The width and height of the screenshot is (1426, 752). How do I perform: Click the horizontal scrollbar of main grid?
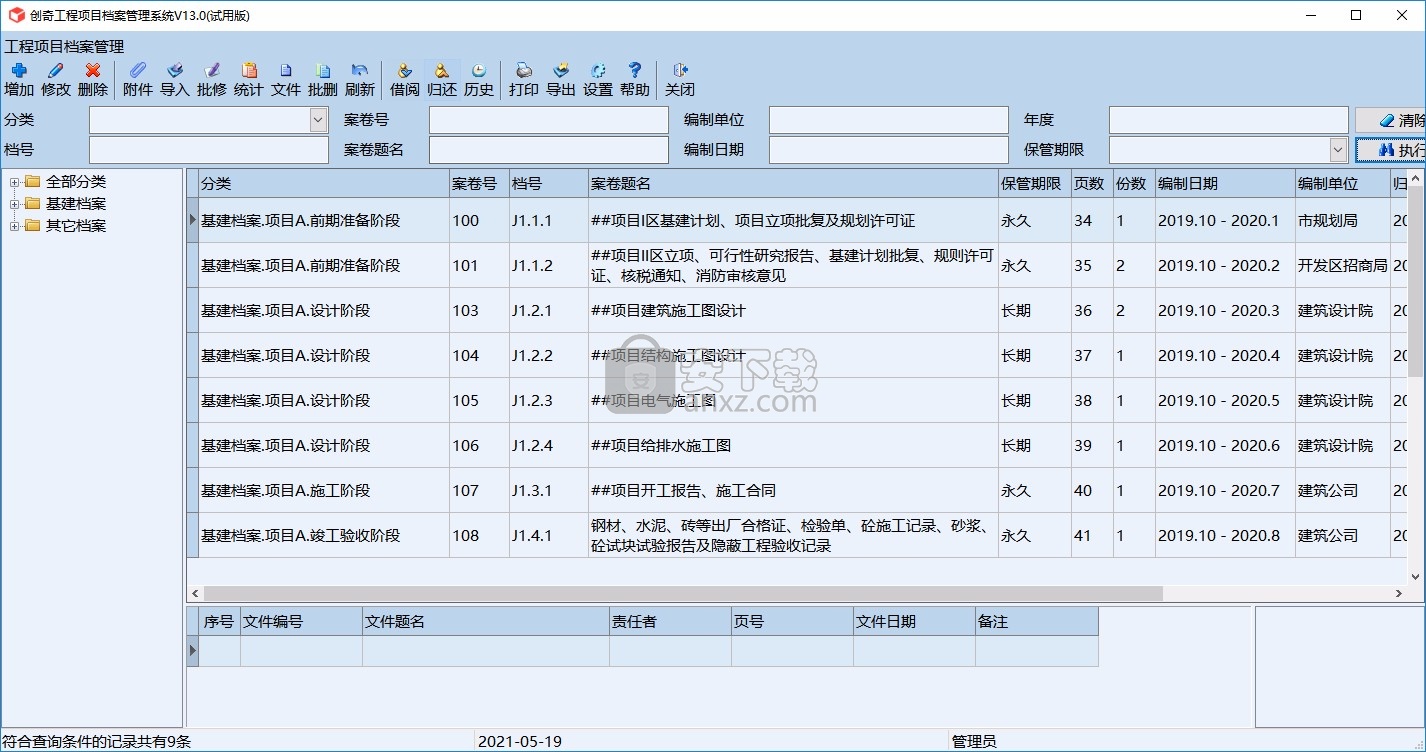[x=683, y=593]
